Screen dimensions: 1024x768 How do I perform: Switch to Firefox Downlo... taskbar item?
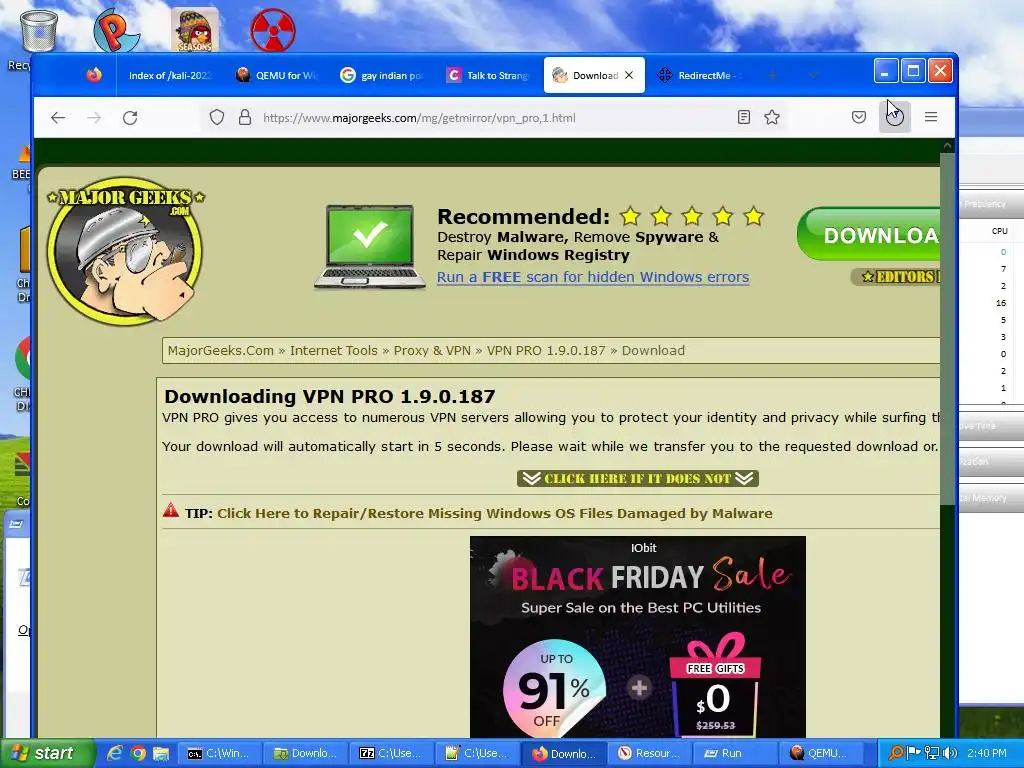coord(563,753)
